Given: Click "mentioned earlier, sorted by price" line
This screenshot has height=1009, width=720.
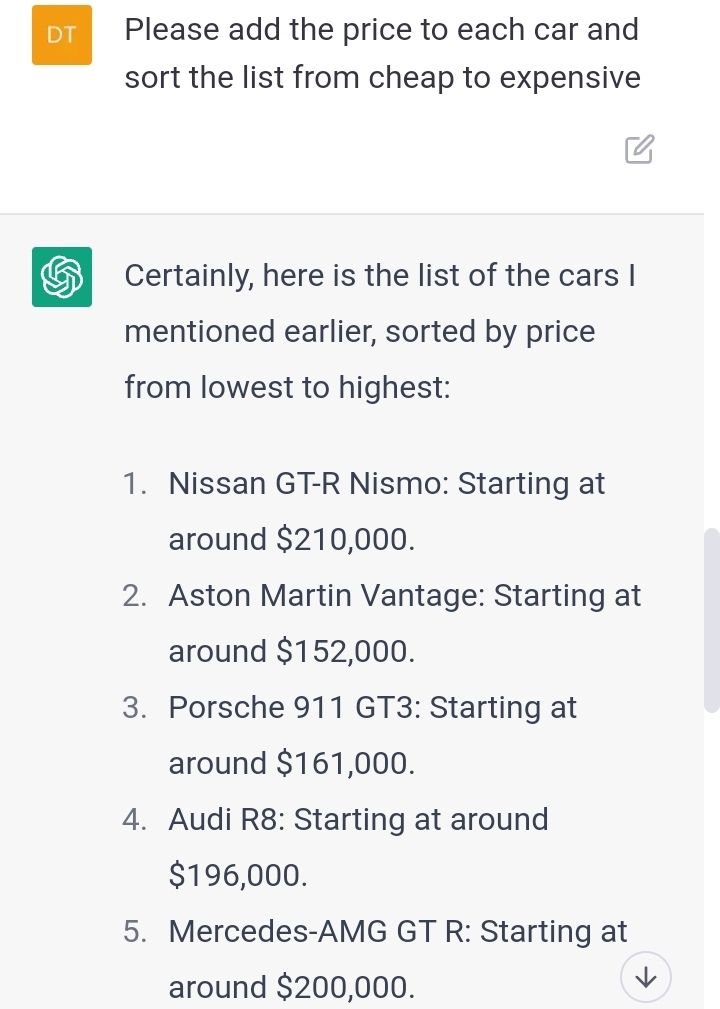Looking at the screenshot, I should [359, 331].
